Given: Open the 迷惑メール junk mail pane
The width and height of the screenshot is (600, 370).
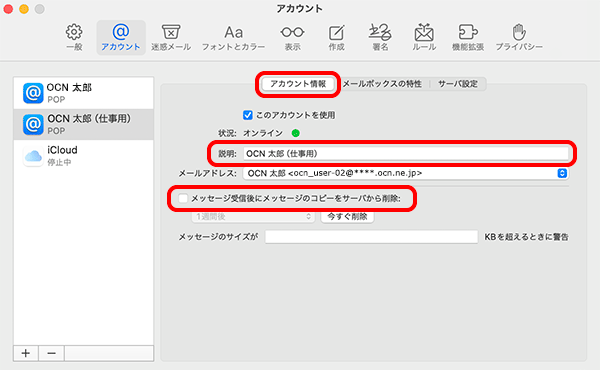Looking at the screenshot, I should 171,37.
